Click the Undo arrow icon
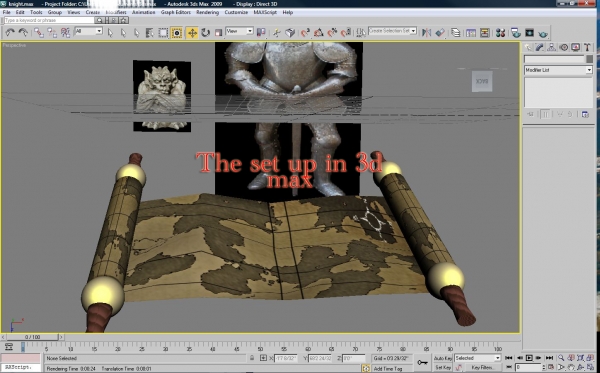 coord(10,33)
